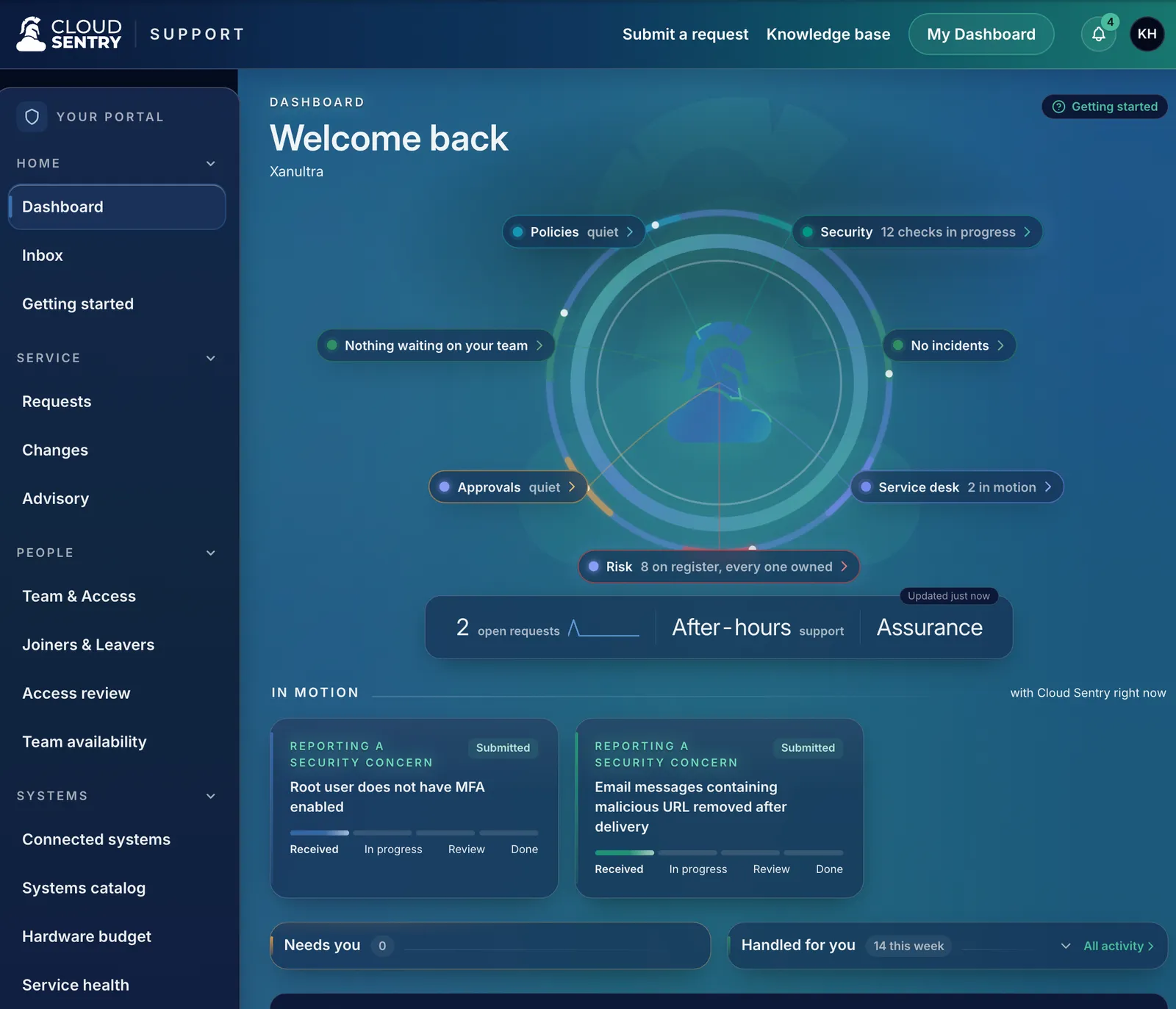Viewport: 1176px width, 1009px height.
Task: Open the Needs you panel
Action: [490, 946]
